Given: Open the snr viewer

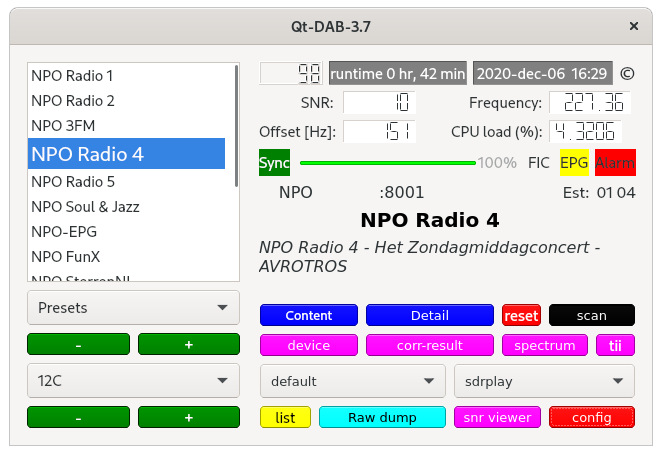Looking at the screenshot, I should point(497,417).
